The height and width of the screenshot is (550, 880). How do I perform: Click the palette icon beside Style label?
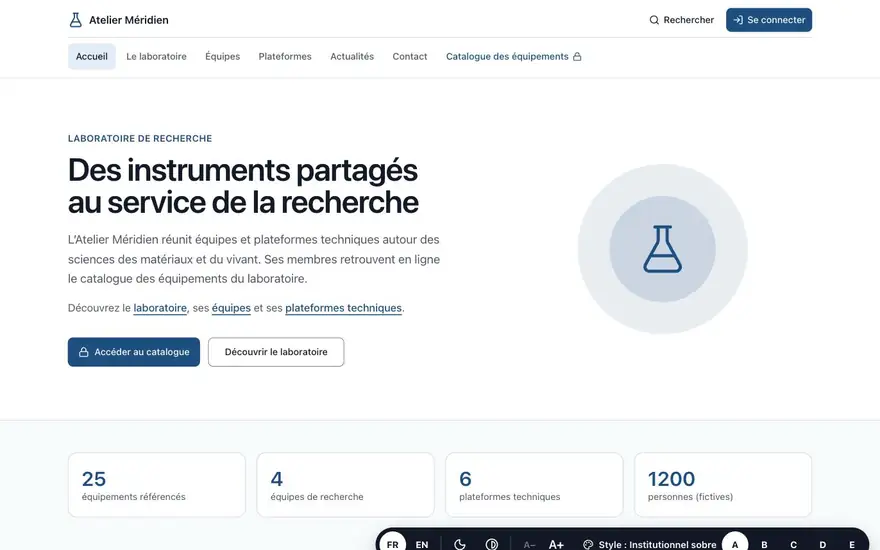pos(588,544)
